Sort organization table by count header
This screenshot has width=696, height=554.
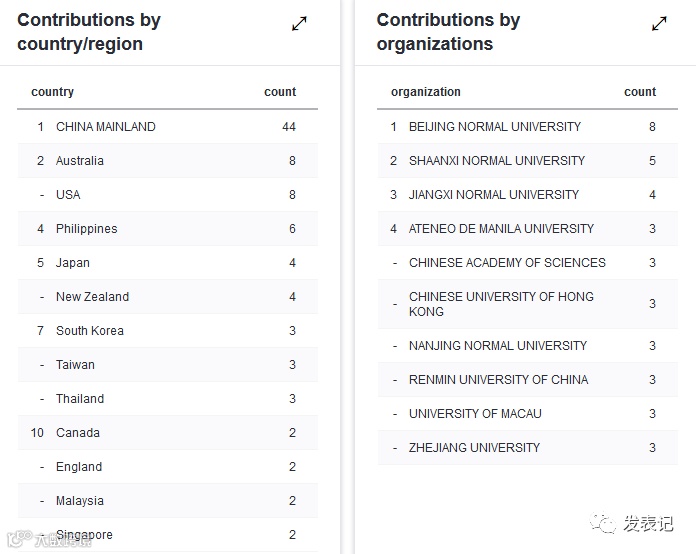(x=640, y=92)
